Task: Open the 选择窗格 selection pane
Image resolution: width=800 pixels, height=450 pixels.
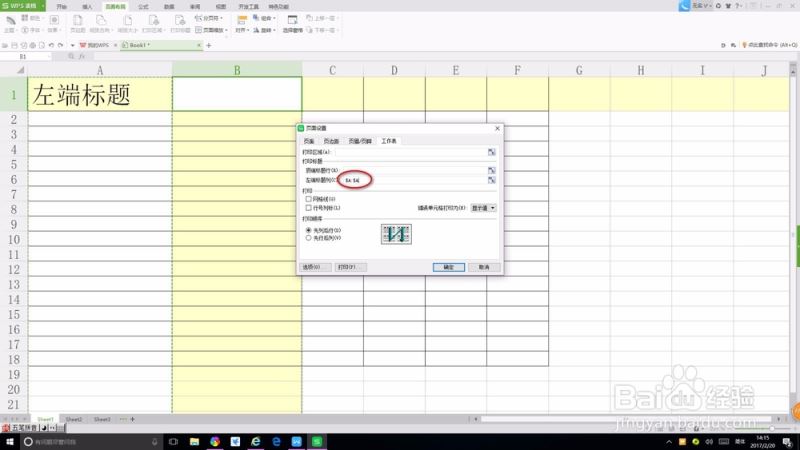Action: point(292,23)
